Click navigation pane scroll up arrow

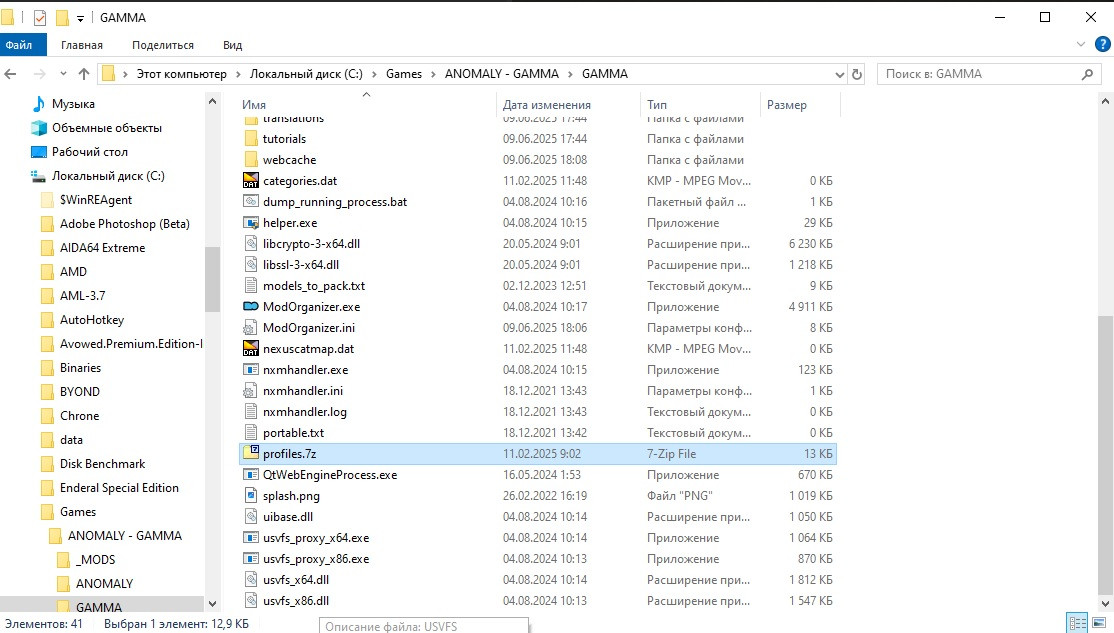(x=212, y=102)
